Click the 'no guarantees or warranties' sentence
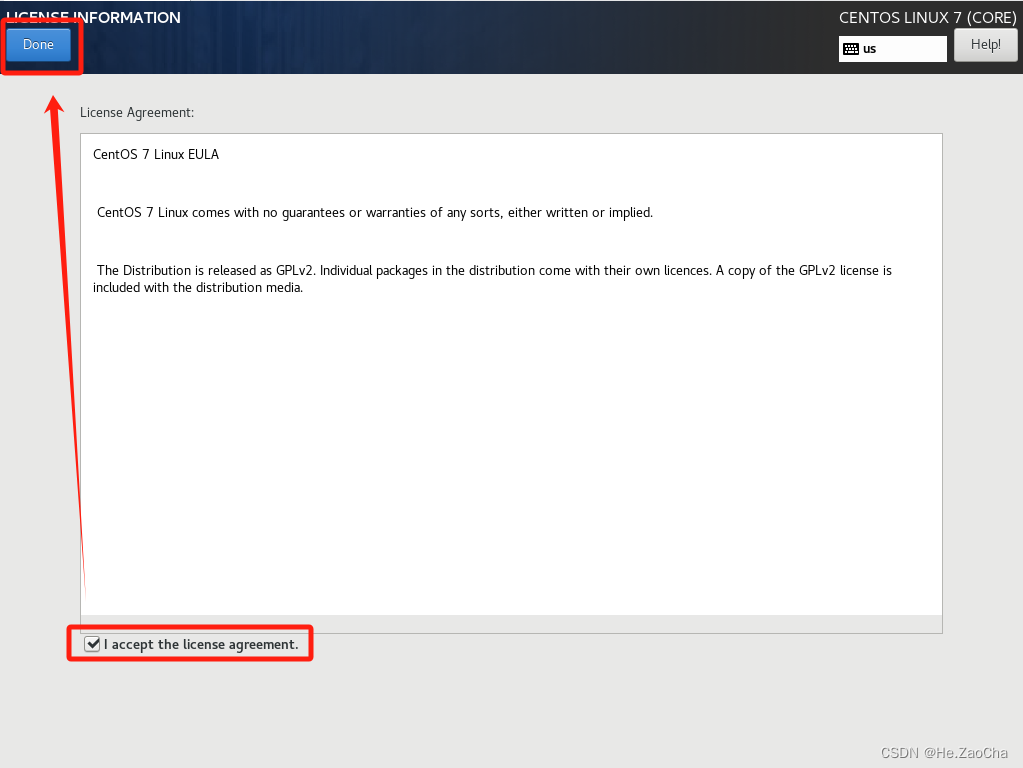Screen dimensions: 1023x768 pos(374,213)
